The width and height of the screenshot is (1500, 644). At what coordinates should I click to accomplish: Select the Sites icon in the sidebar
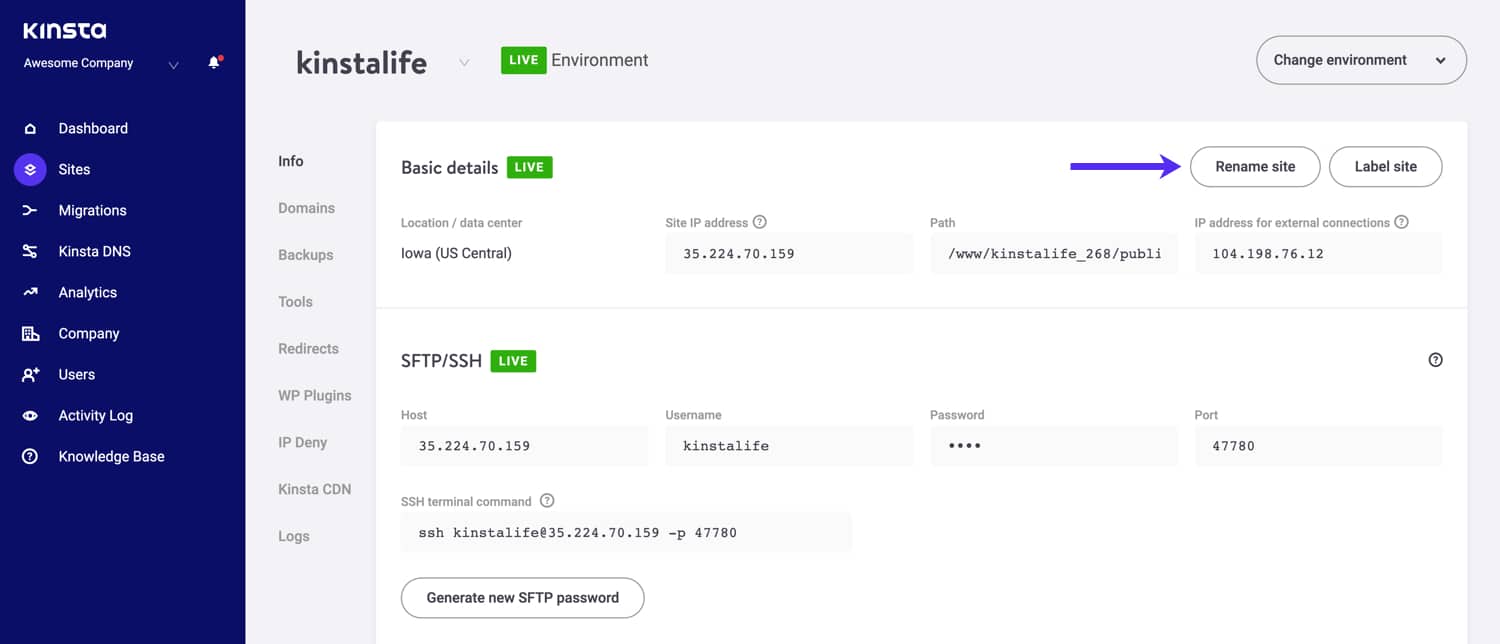[x=29, y=169]
